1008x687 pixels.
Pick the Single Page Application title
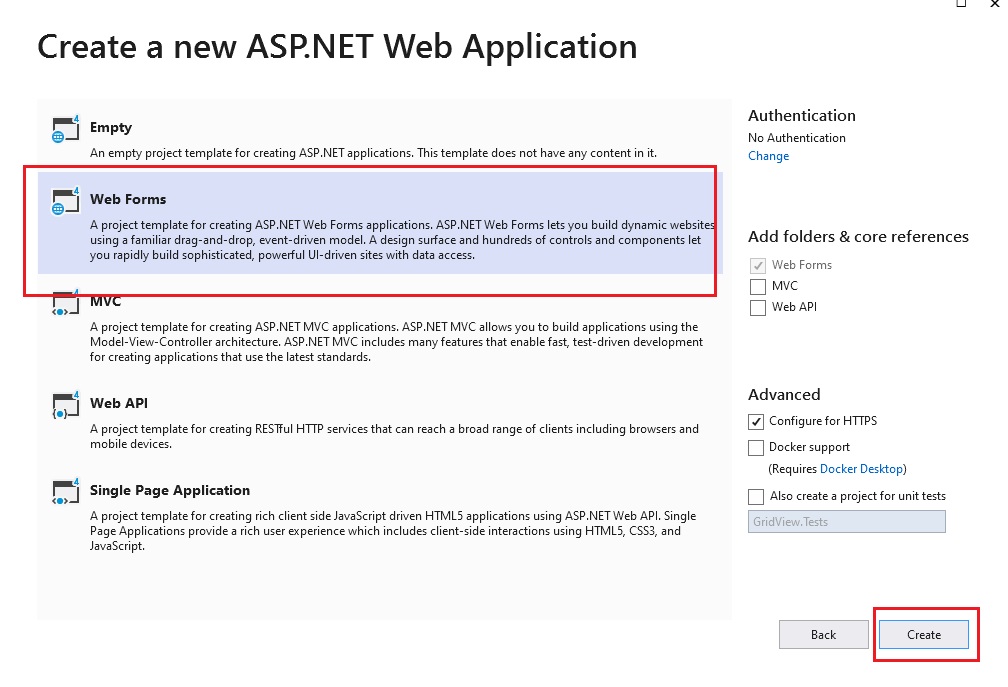(170, 490)
